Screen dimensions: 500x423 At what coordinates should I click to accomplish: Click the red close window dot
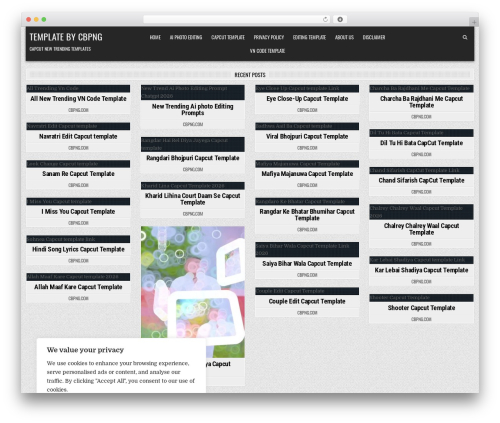29,20
